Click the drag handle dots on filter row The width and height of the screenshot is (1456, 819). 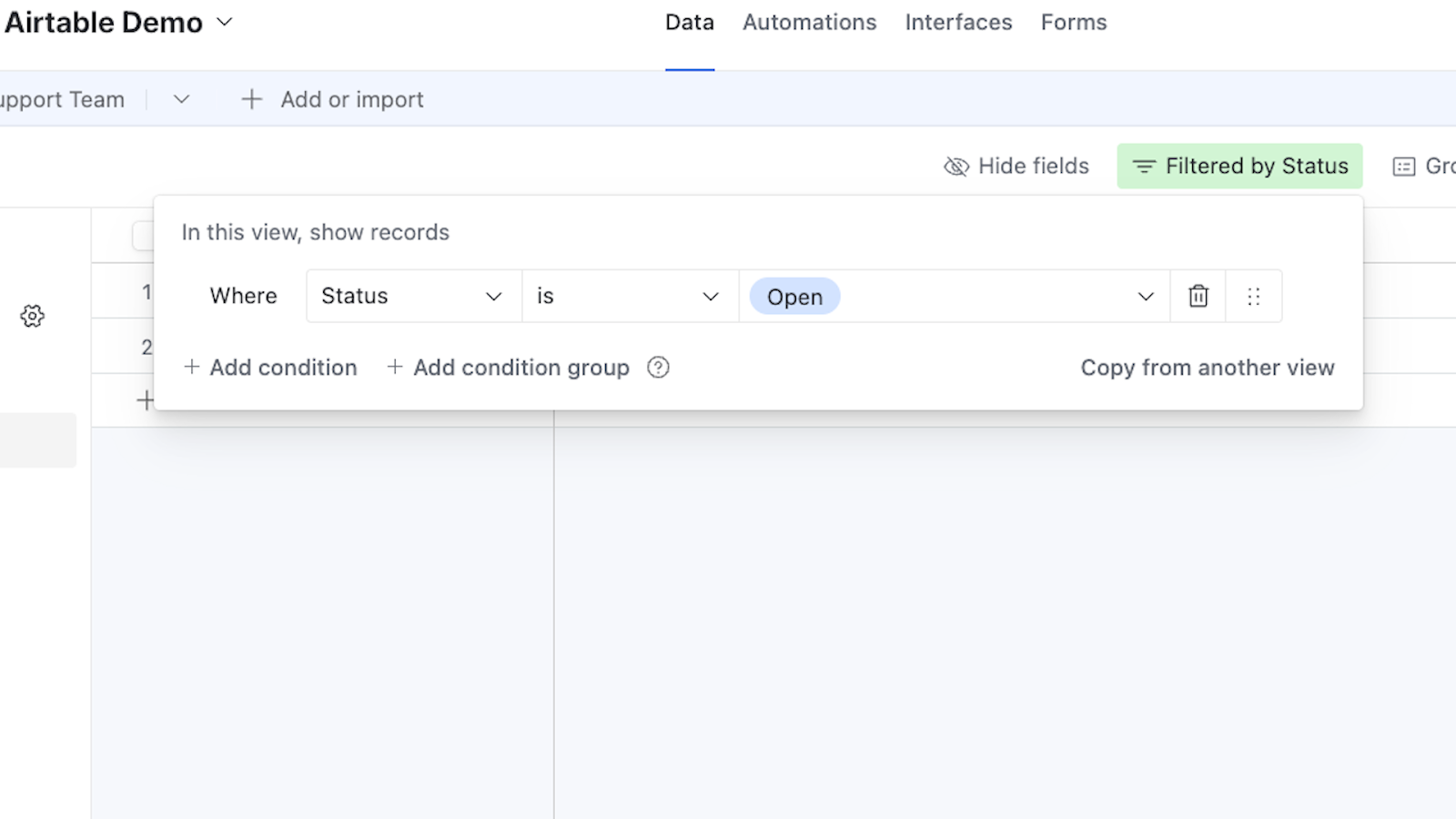[x=1253, y=296]
